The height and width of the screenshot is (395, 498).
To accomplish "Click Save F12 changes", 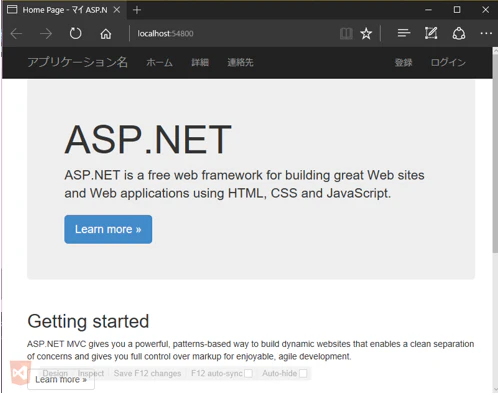I will click(x=147, y=373).
